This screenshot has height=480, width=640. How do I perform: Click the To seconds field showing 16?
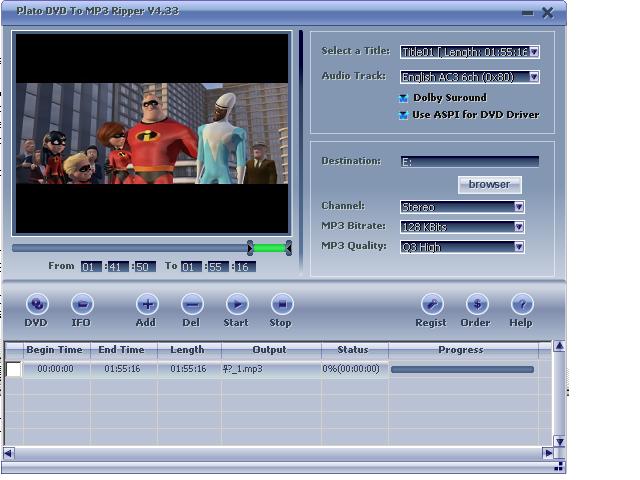click(245, 267)
